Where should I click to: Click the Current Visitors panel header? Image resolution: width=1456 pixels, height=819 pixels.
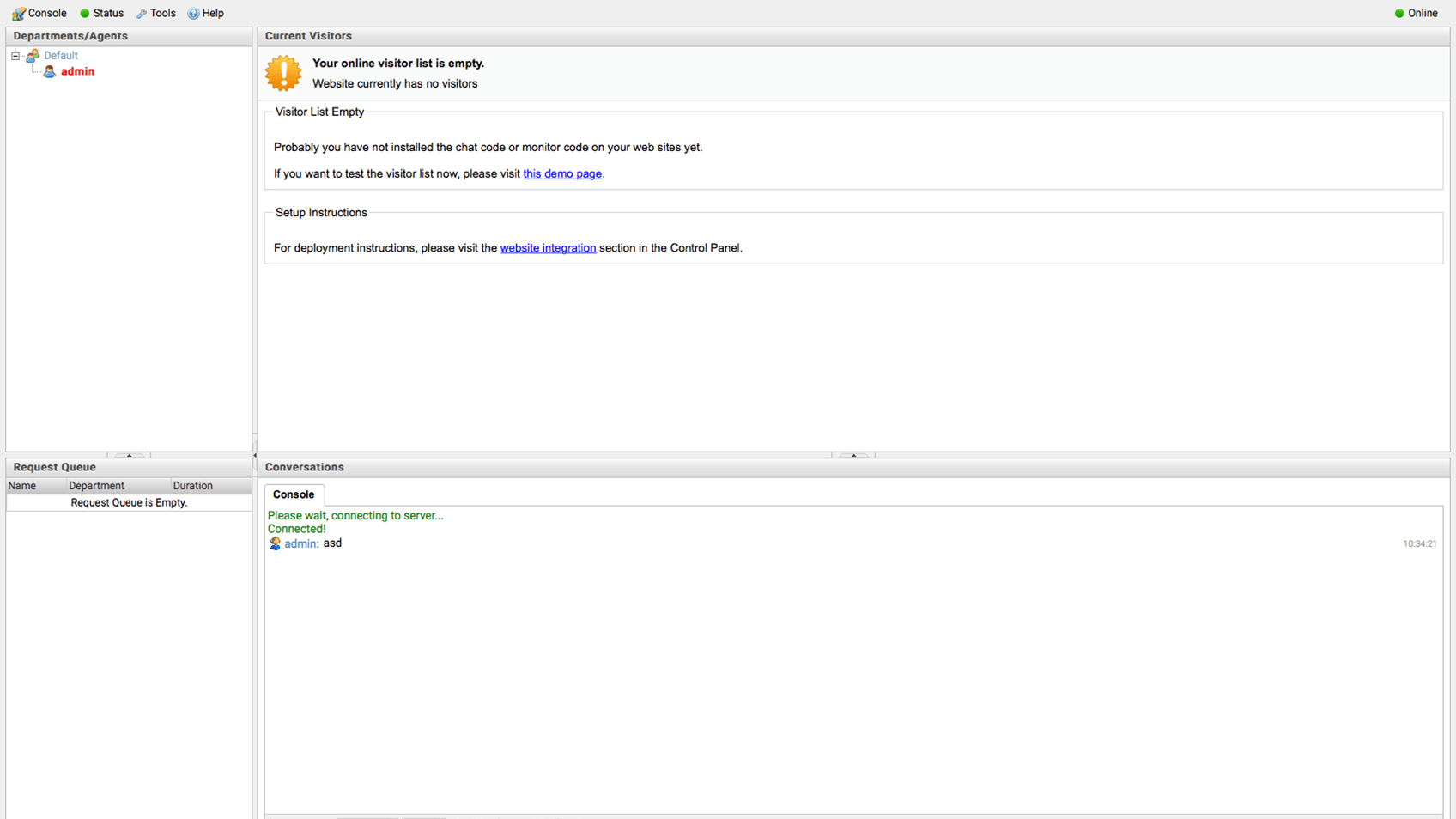pyautogui.click(x=853, y=36)
